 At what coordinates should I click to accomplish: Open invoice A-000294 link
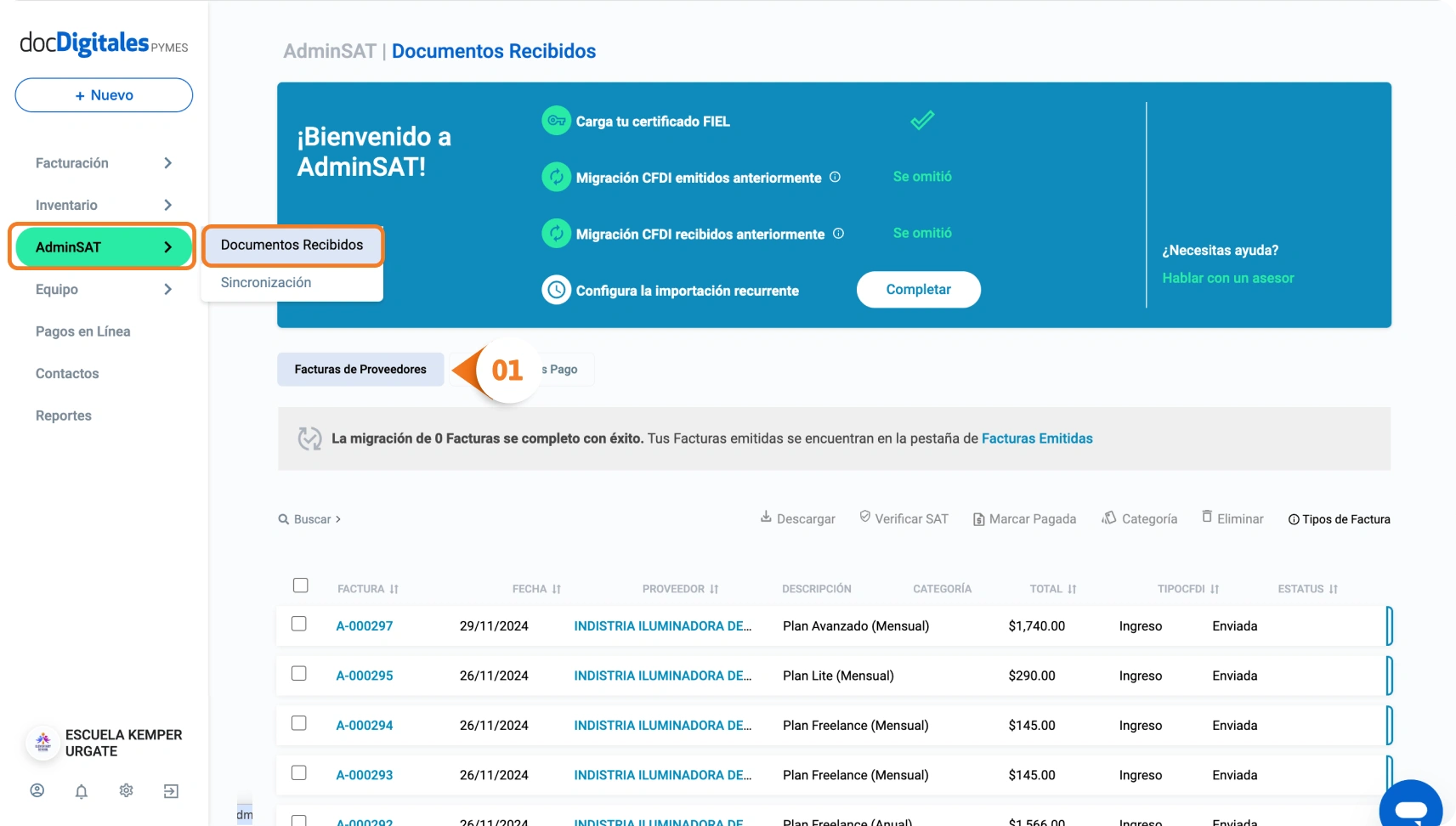click(365, 726)
